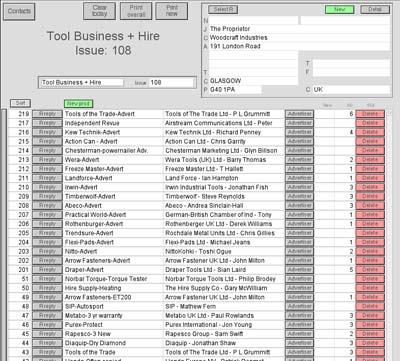
Task: Click Advertiser button for Flexi-Pads Ltd row
Action: pyautogui.click(x=299, y=242)
